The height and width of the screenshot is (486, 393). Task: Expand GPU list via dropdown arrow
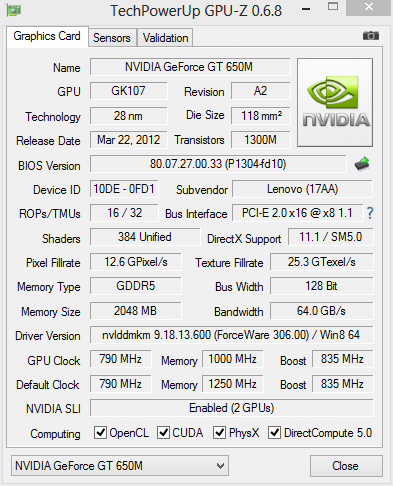pos(220,466)
